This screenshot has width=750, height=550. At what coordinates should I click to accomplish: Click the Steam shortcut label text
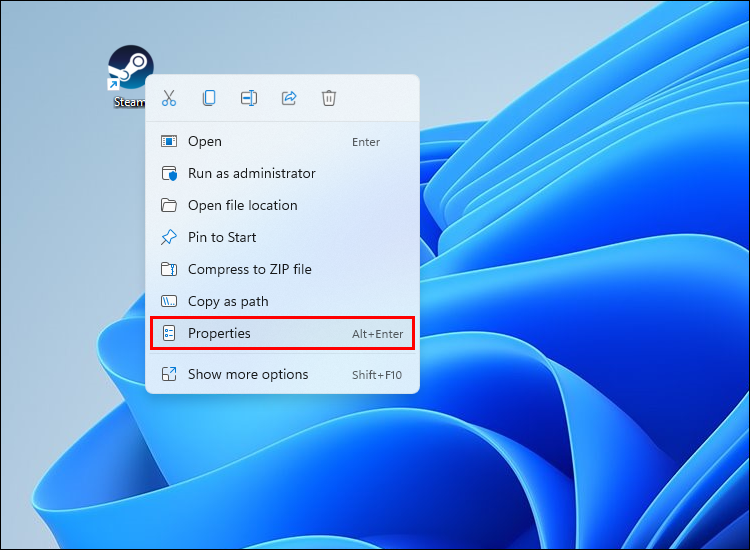tap(129, 102)
